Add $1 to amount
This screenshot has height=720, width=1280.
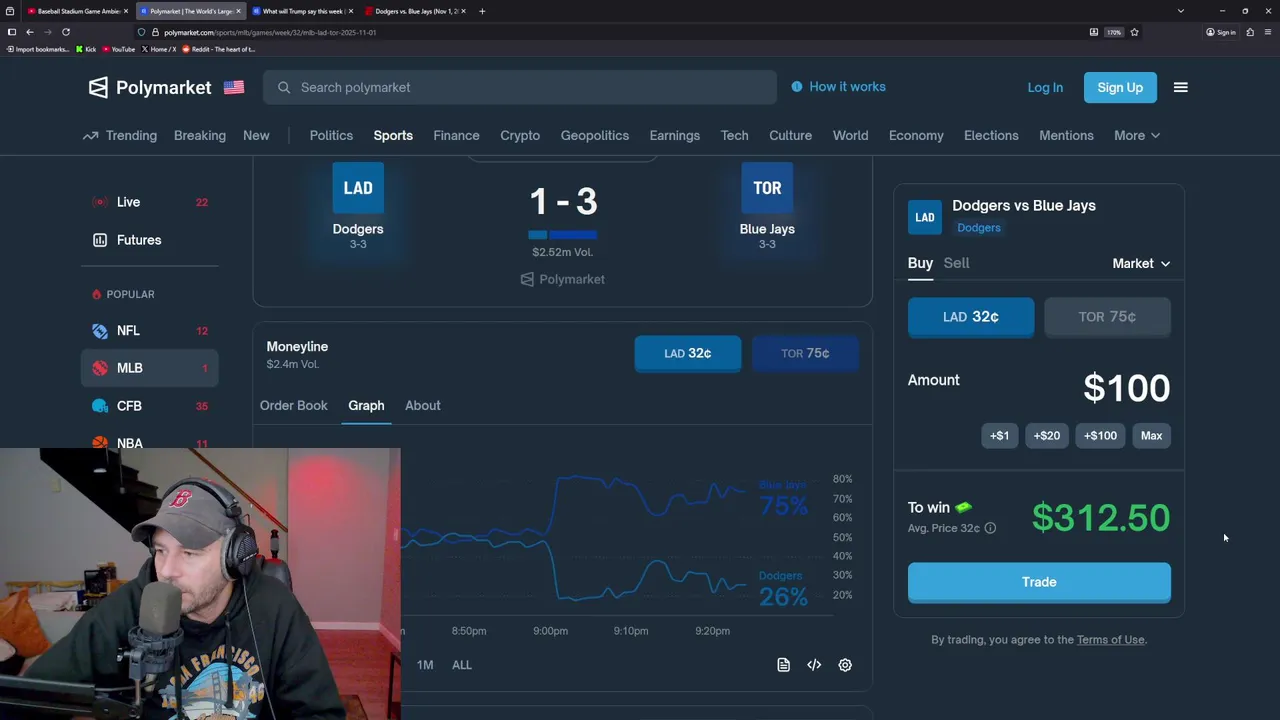pos(999,435)
